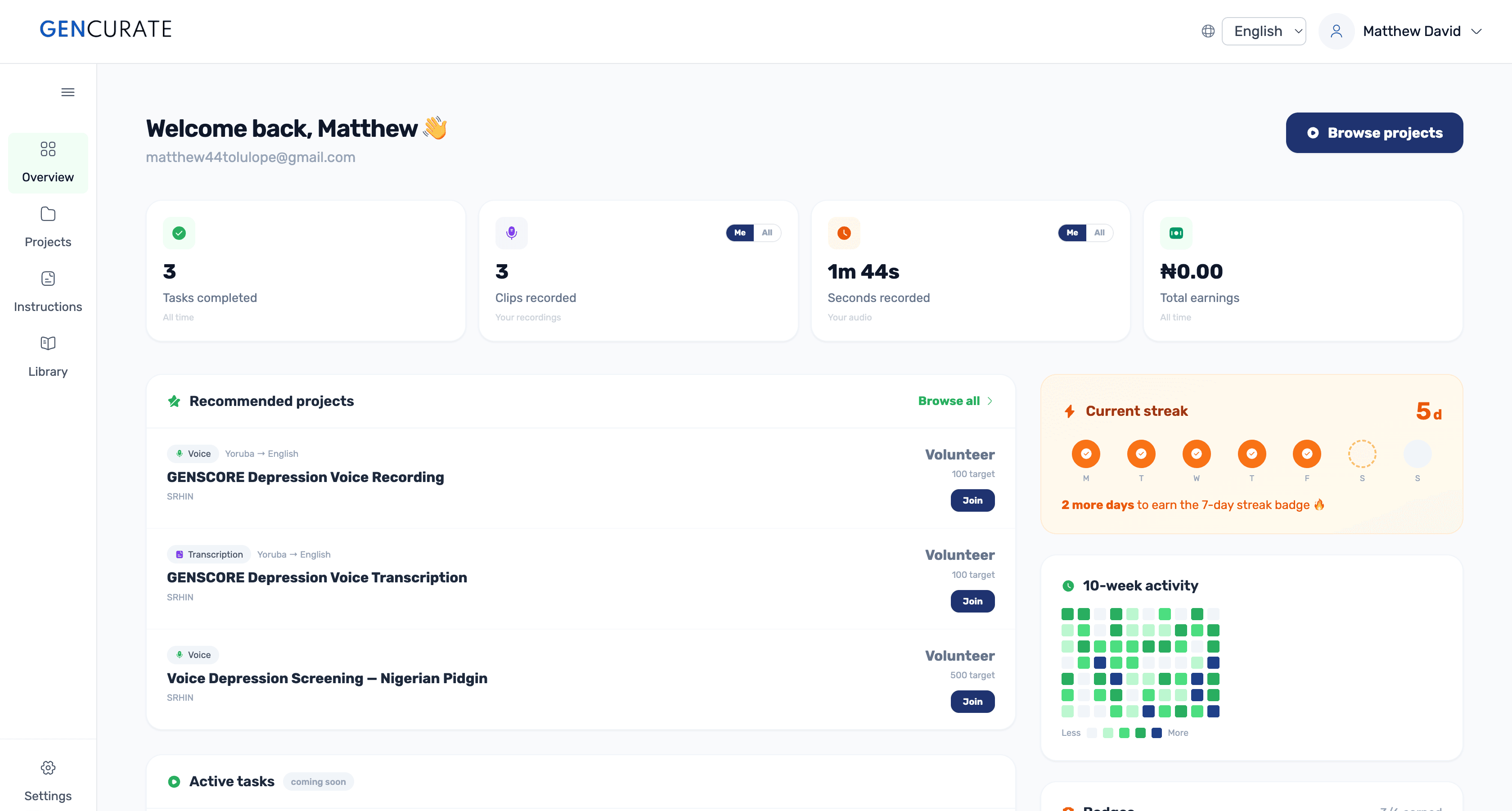Open Library in the sidebar
The width and height of the screenshot is (1512, 811).
pos(48,357)
